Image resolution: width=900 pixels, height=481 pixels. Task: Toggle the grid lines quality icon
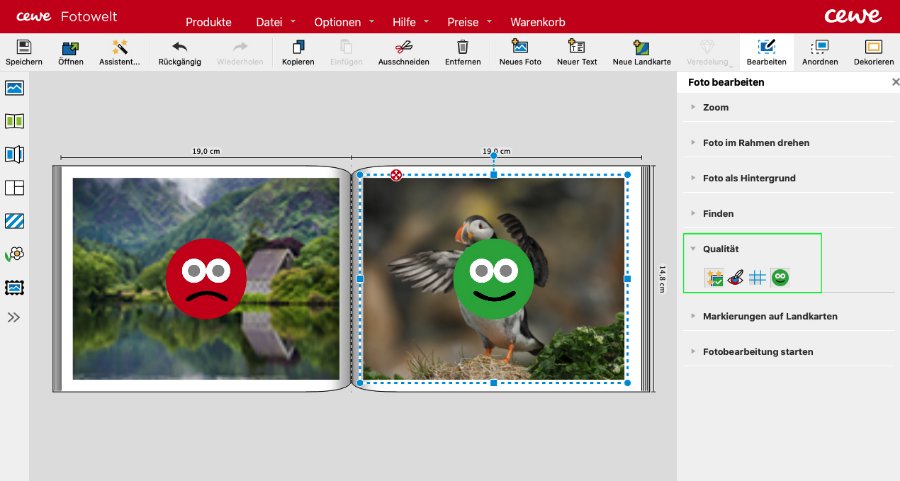[x=757, y=278]
